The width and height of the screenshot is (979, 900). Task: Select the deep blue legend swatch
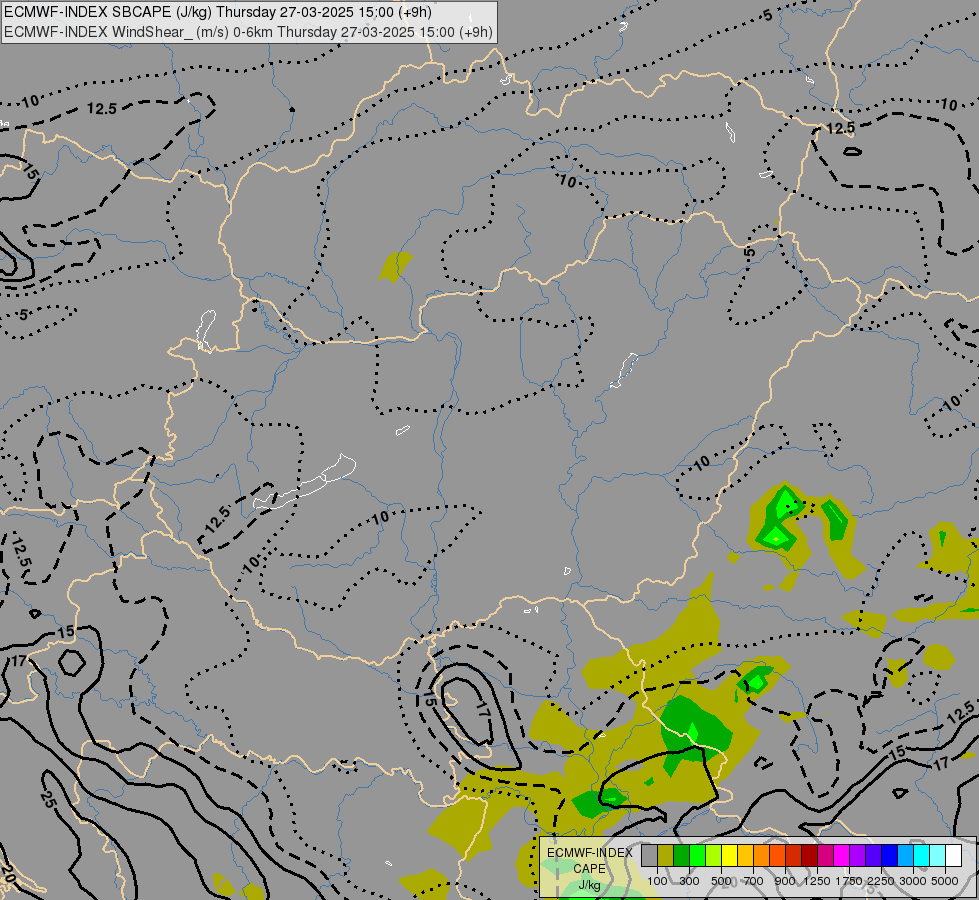890,856
